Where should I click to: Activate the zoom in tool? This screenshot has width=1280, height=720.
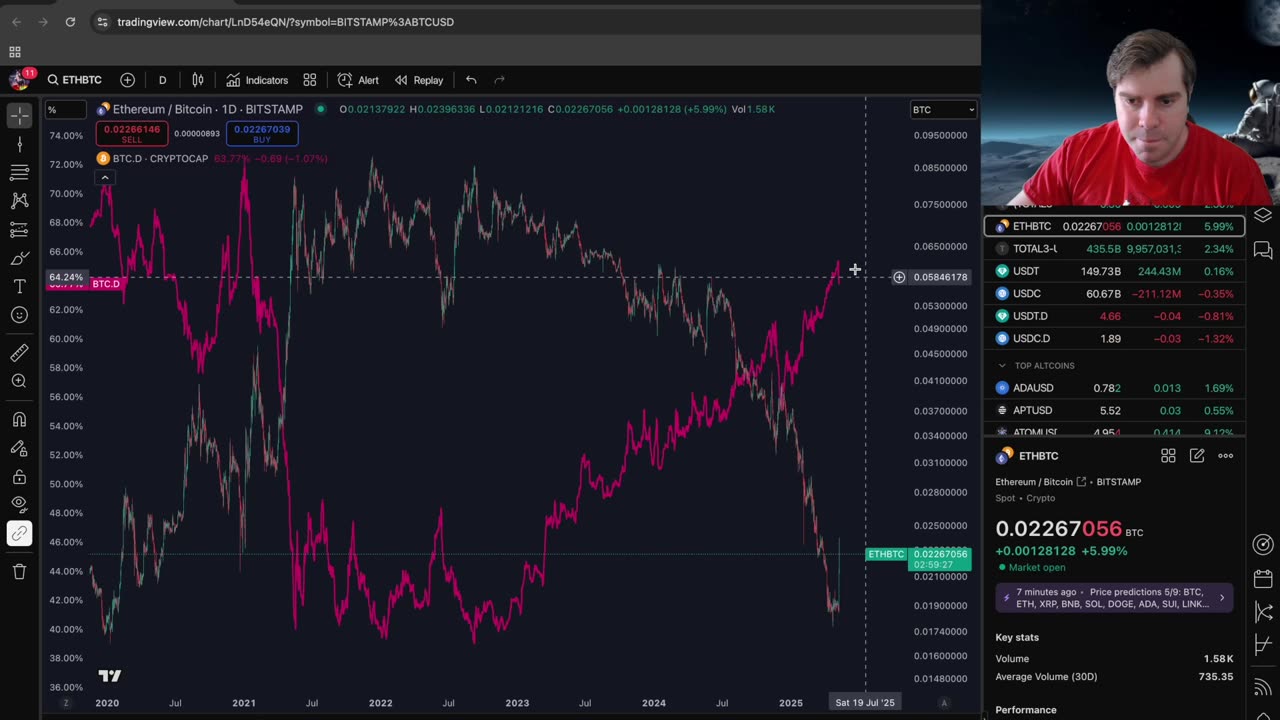(19, 381)
